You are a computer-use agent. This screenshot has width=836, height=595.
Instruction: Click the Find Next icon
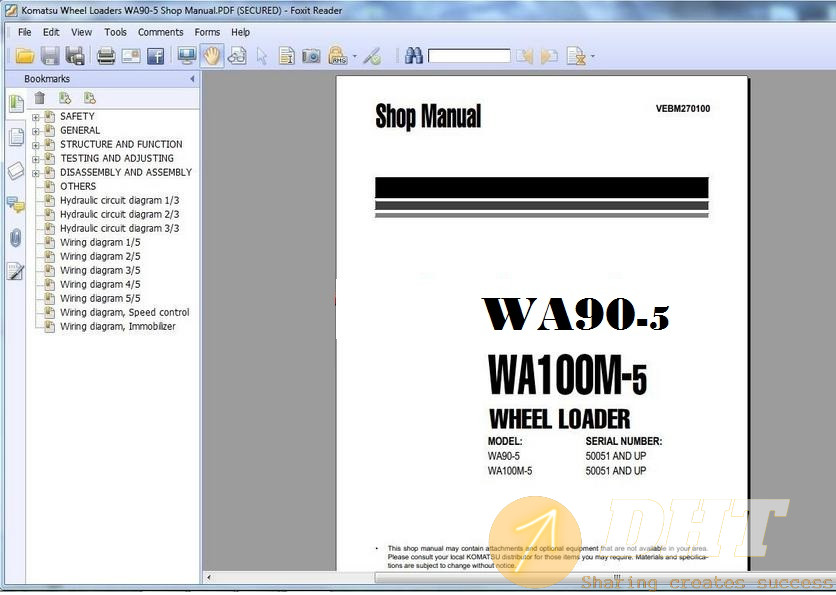549,55
